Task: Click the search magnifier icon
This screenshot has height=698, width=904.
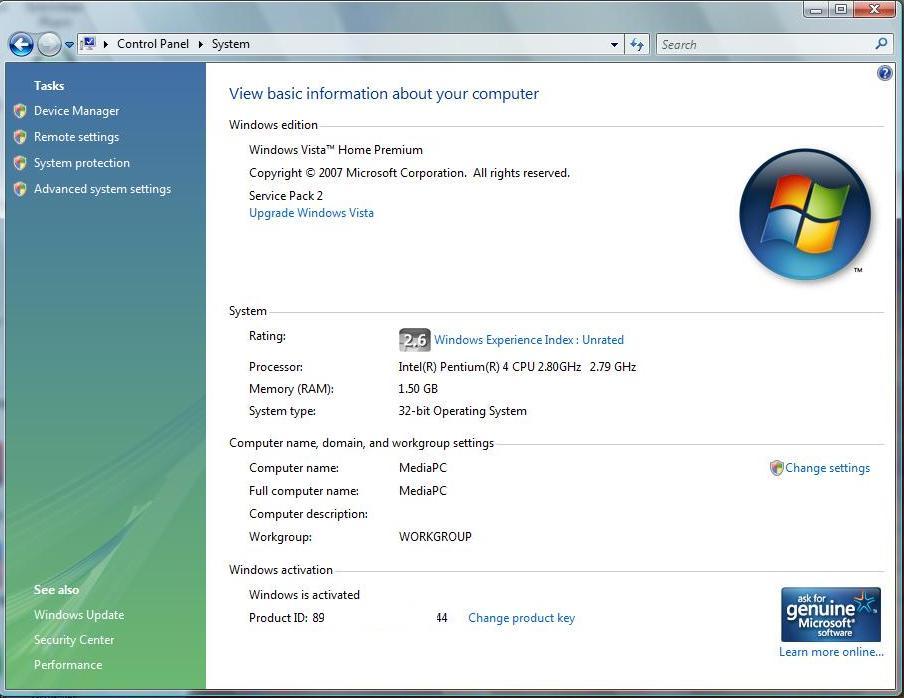Action: click(881, 44)
